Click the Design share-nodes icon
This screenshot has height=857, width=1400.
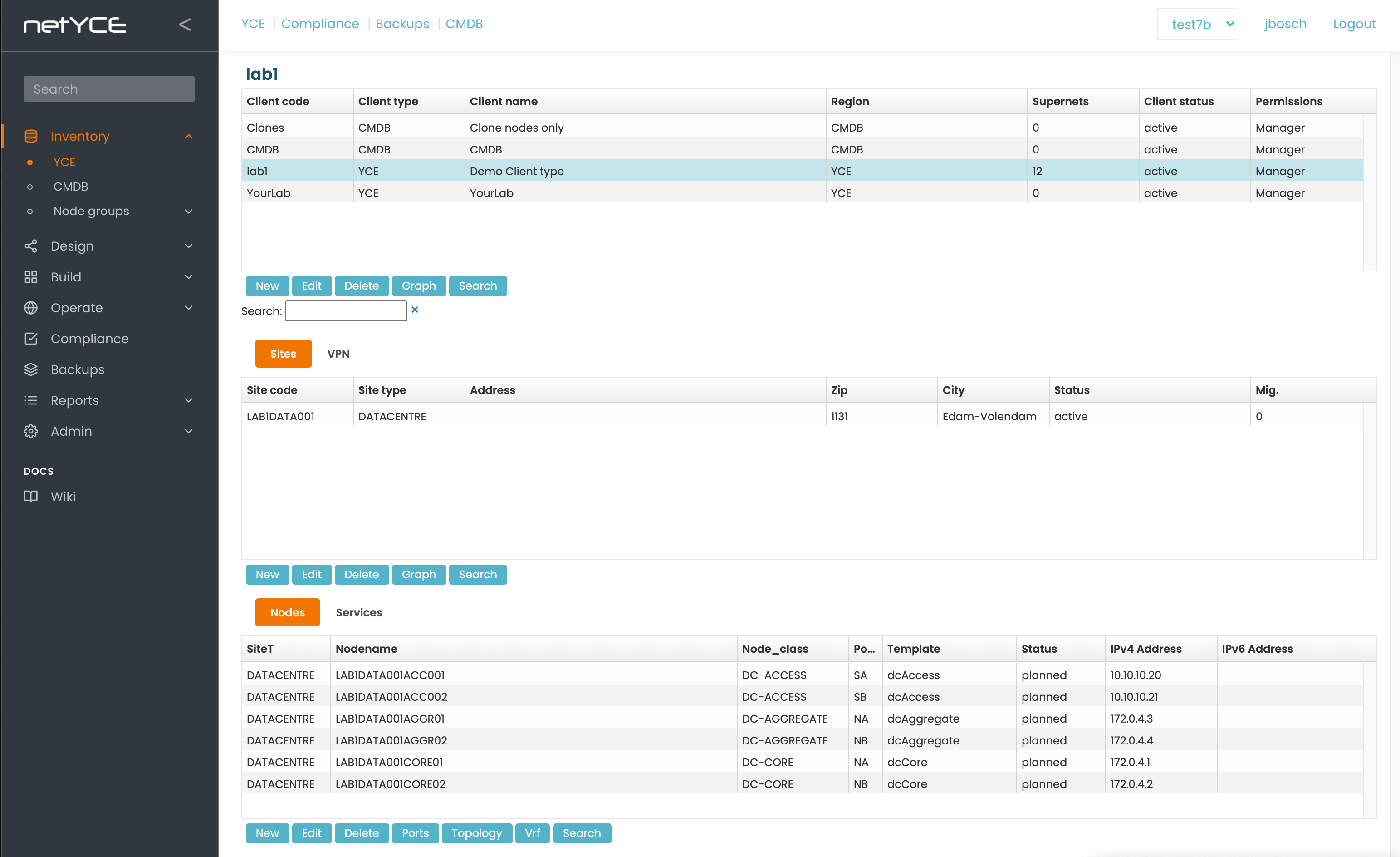31,246
